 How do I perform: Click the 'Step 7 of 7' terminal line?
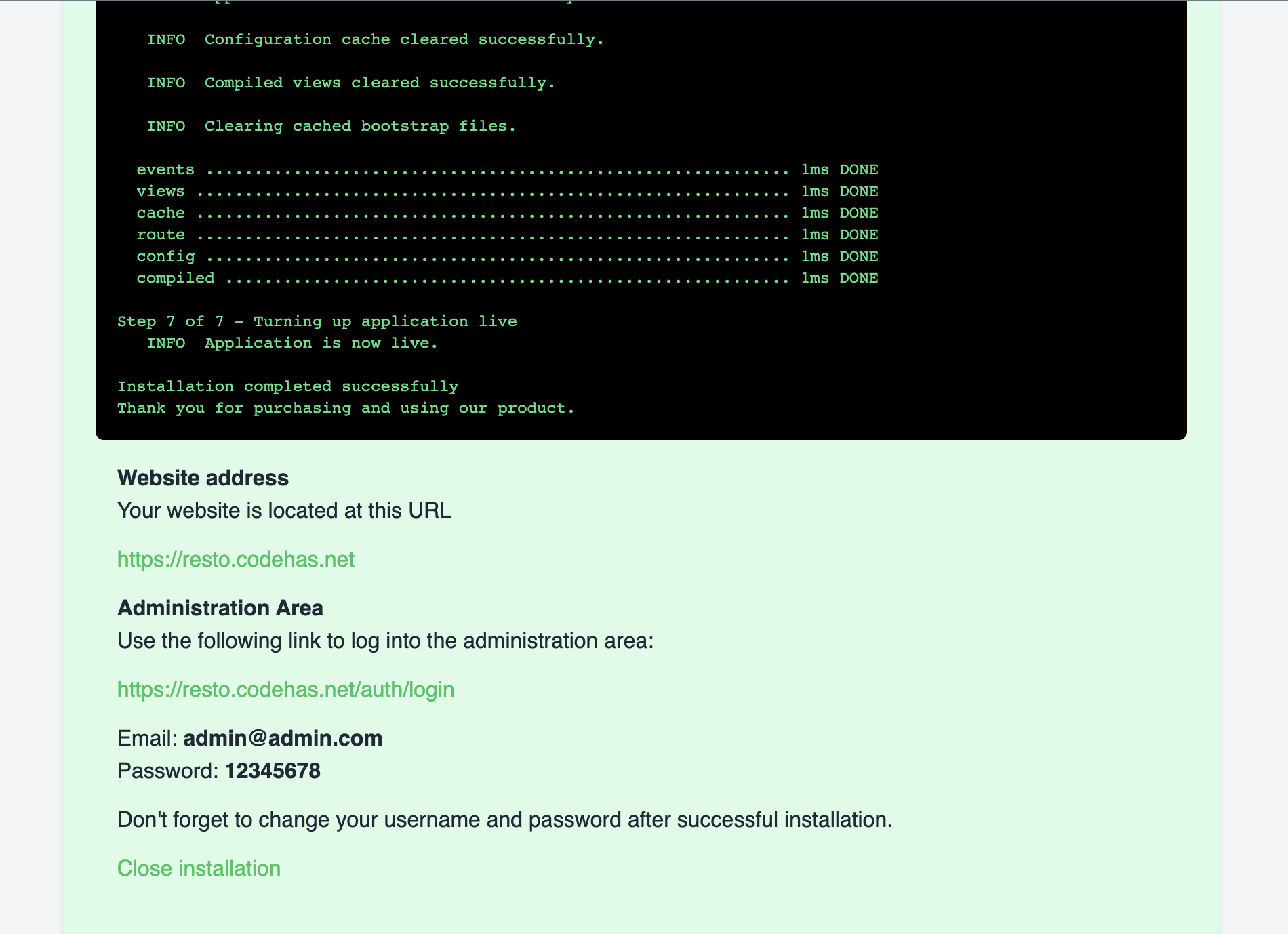[317, 321]
